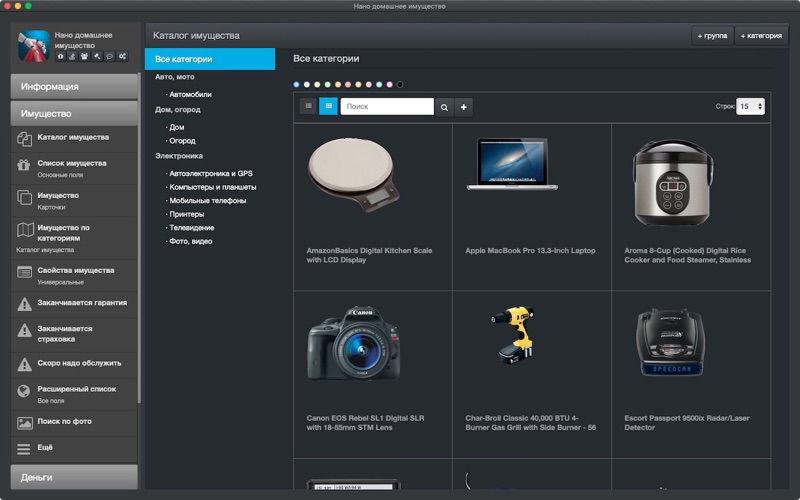Click the picture icon for Поиск по фото

24,423
